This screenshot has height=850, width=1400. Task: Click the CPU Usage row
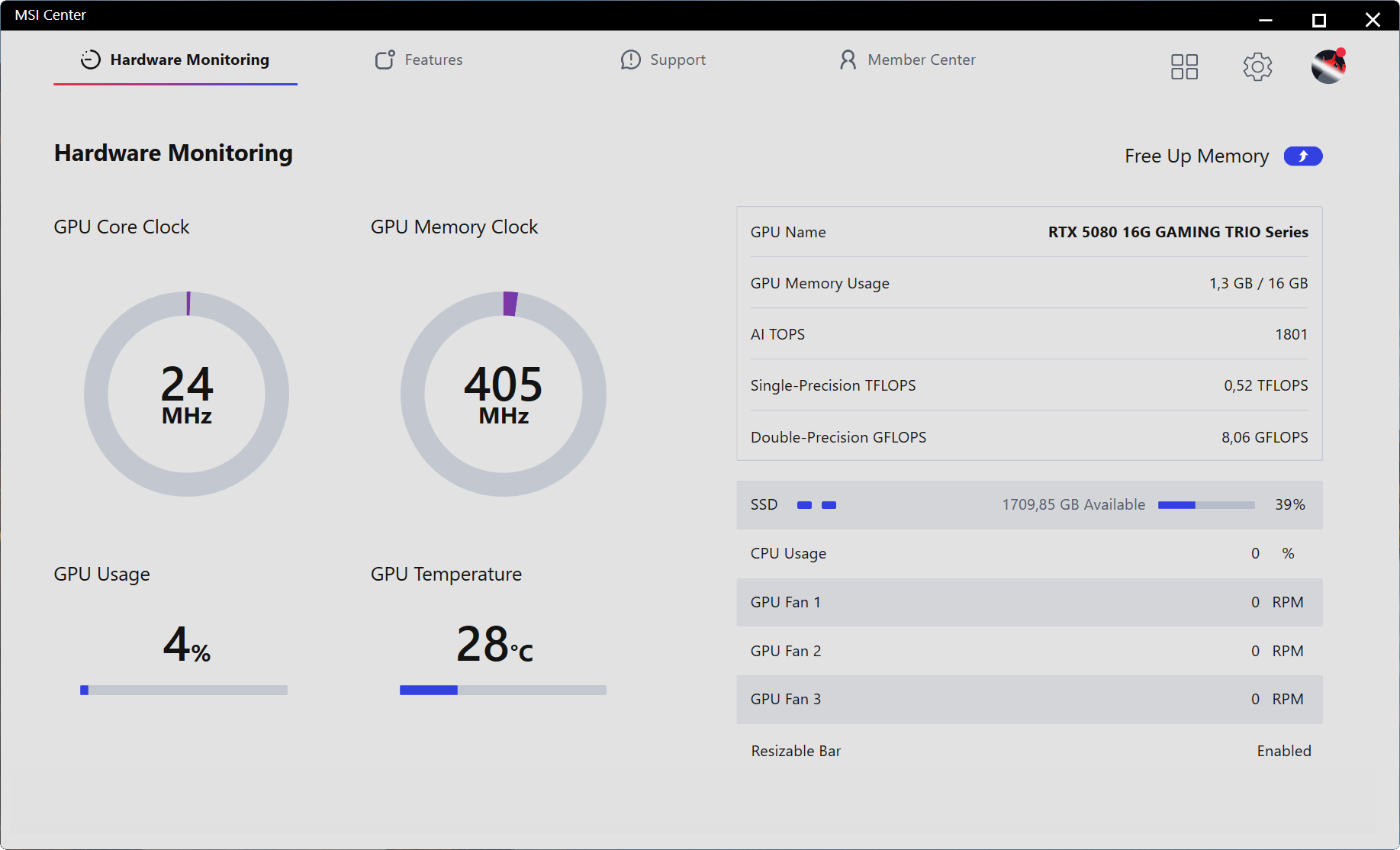[x=1029, y=553]
